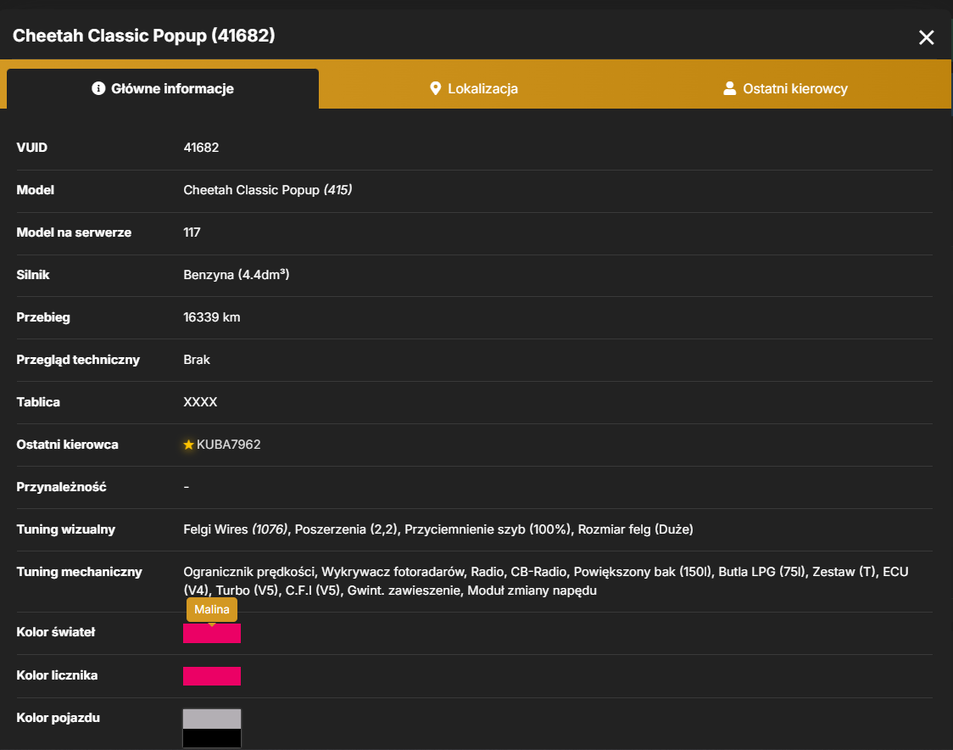
Task: Click the VUID value 41682
Action: [201, 148]
